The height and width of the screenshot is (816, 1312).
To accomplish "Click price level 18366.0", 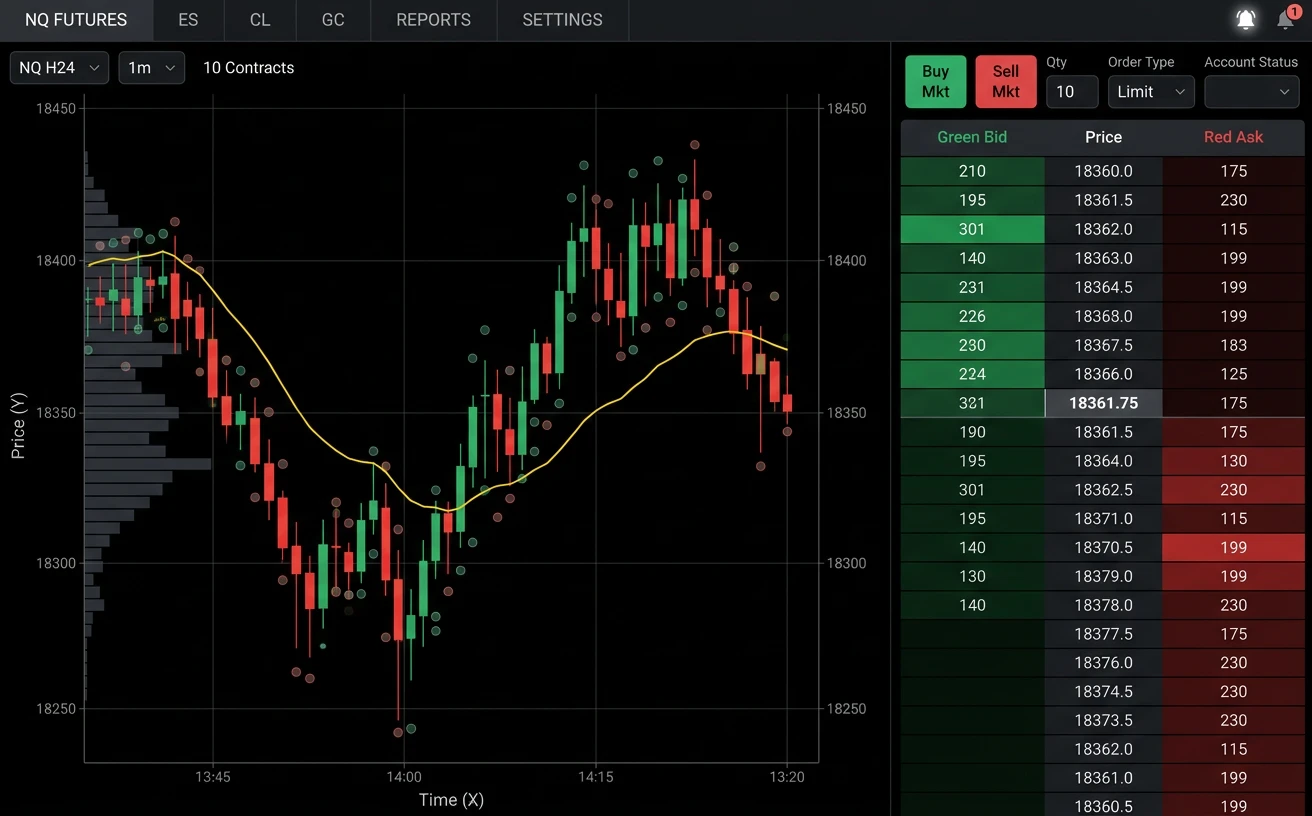I will point(1103,374).
